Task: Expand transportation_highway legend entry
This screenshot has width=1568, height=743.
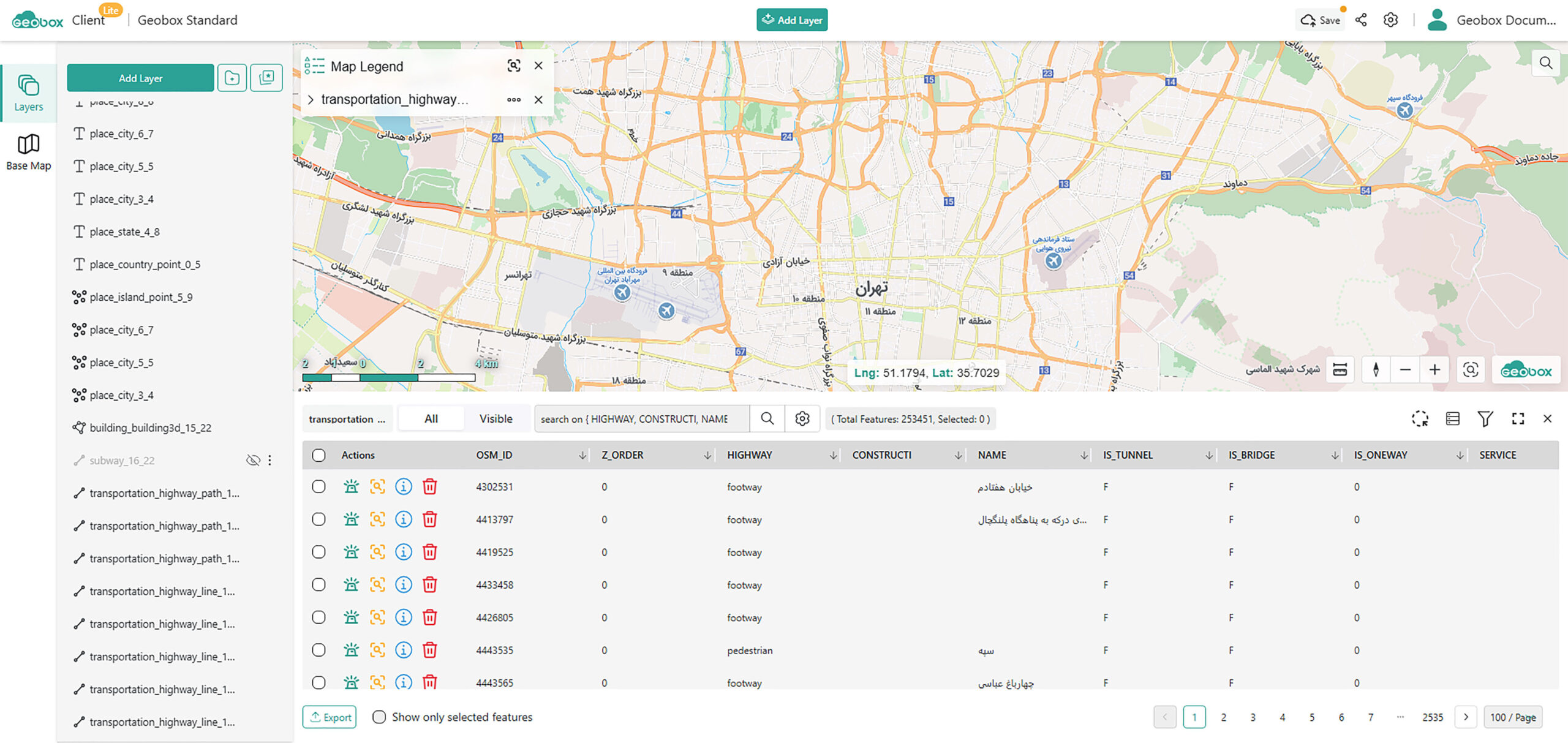Action: (x=311, y=99)
